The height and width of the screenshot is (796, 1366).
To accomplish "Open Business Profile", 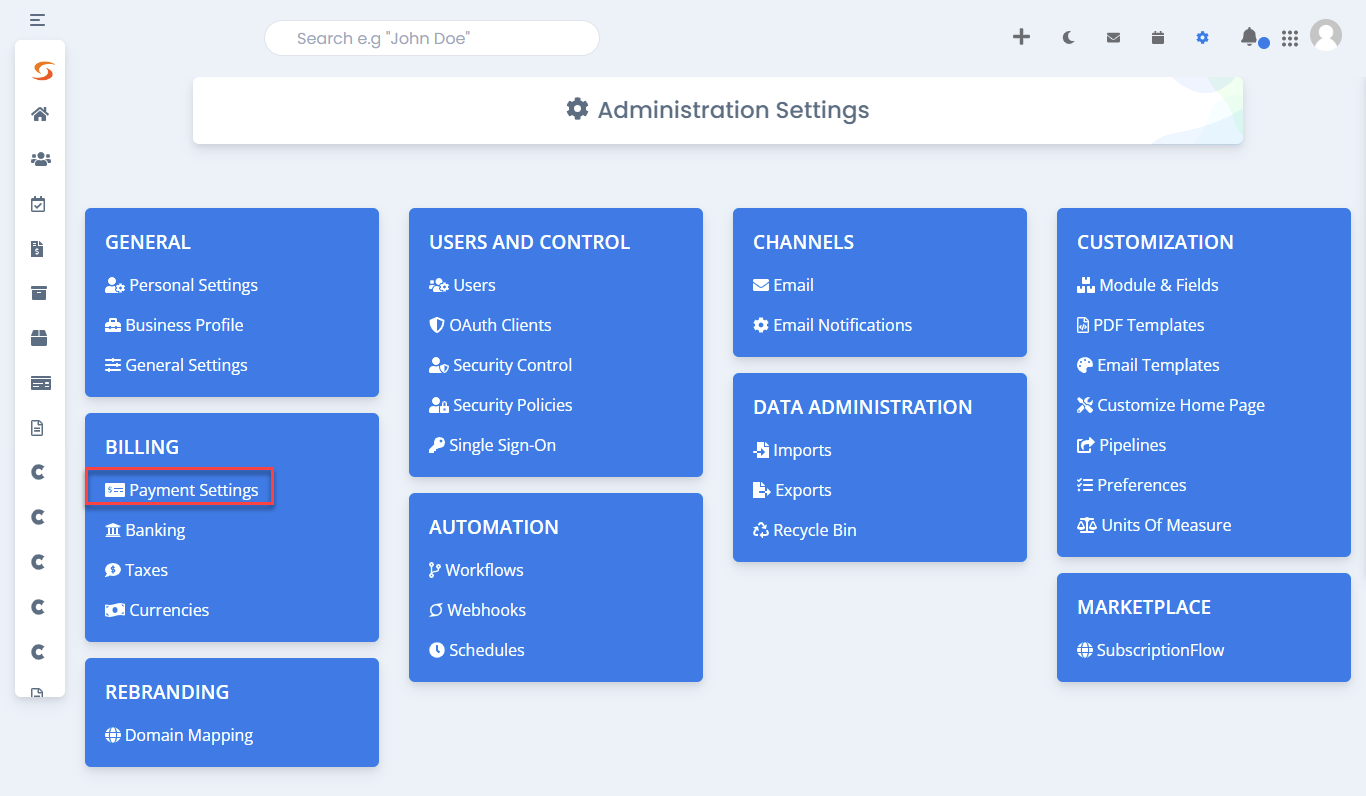I will (175, 325).
